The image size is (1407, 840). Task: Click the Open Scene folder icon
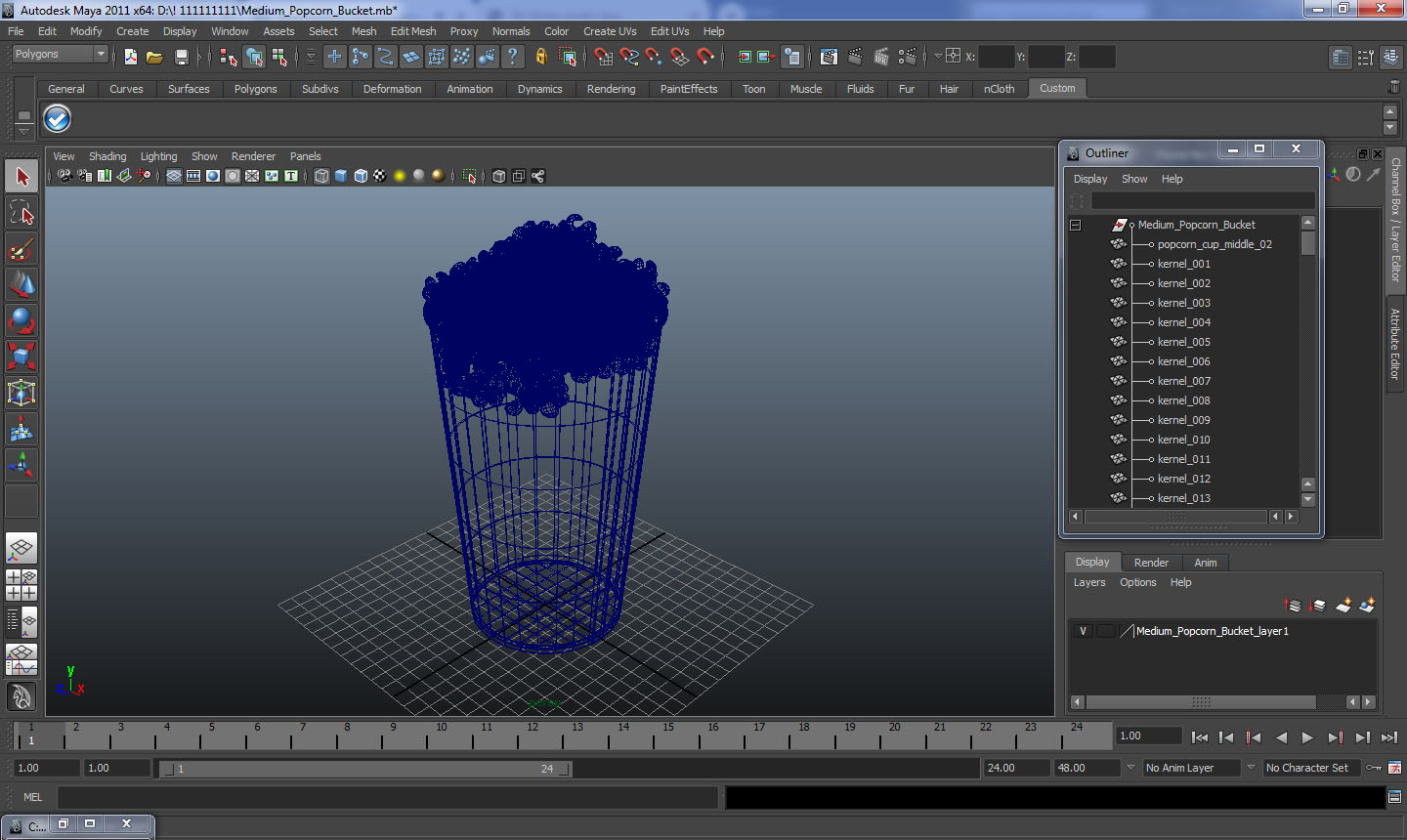click(154, 57)
